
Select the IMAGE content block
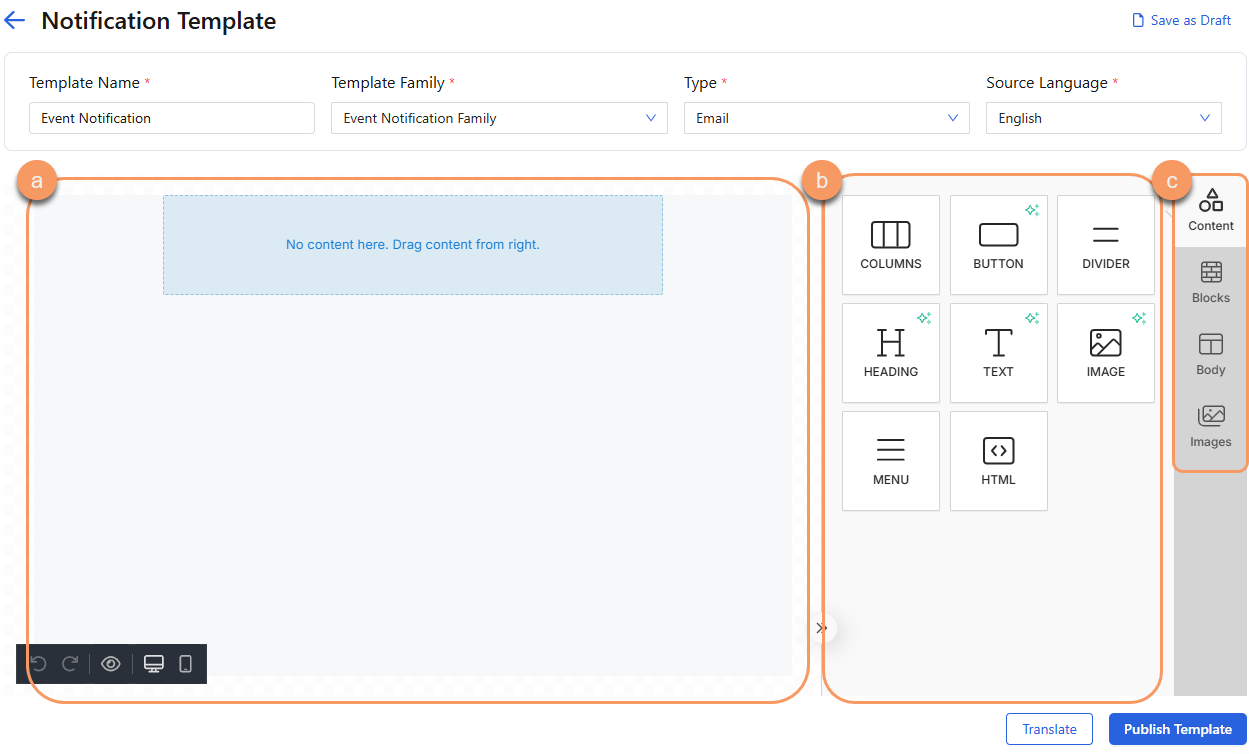(x=1105, y=352)
